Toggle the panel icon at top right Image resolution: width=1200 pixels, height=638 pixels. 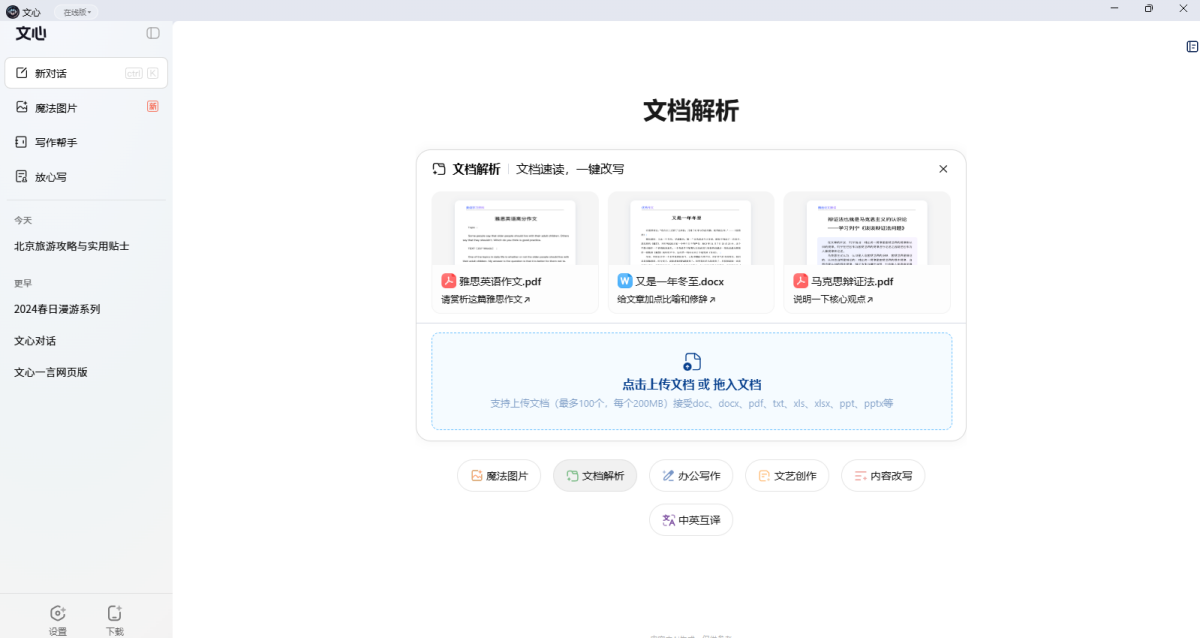pos(1191,46)
